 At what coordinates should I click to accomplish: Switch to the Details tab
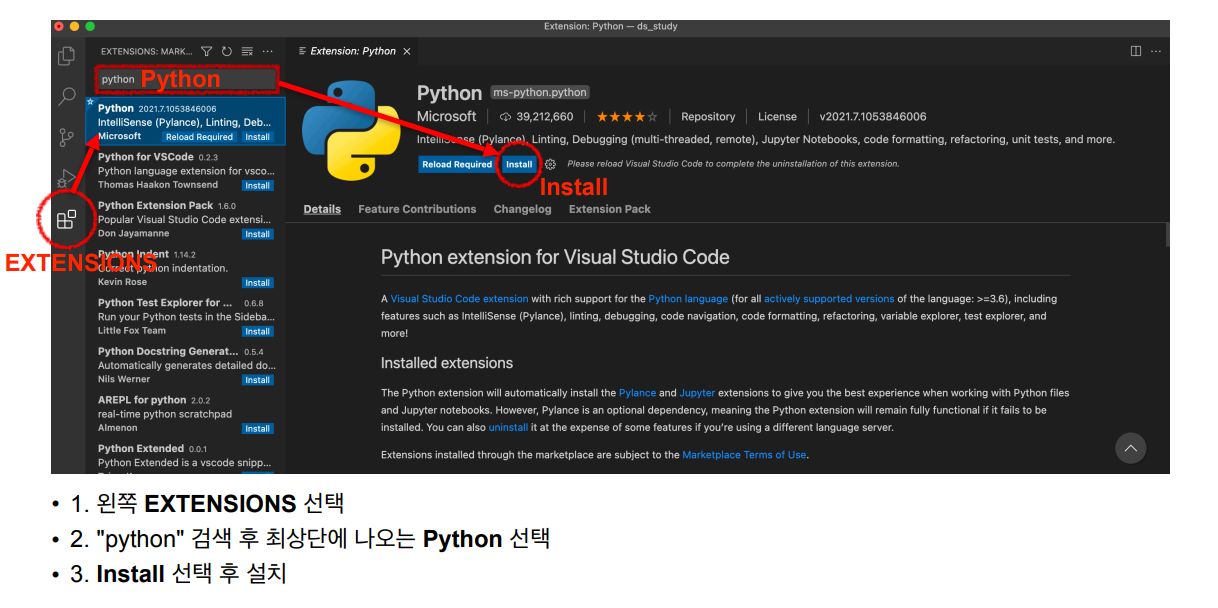pos(322,209)
